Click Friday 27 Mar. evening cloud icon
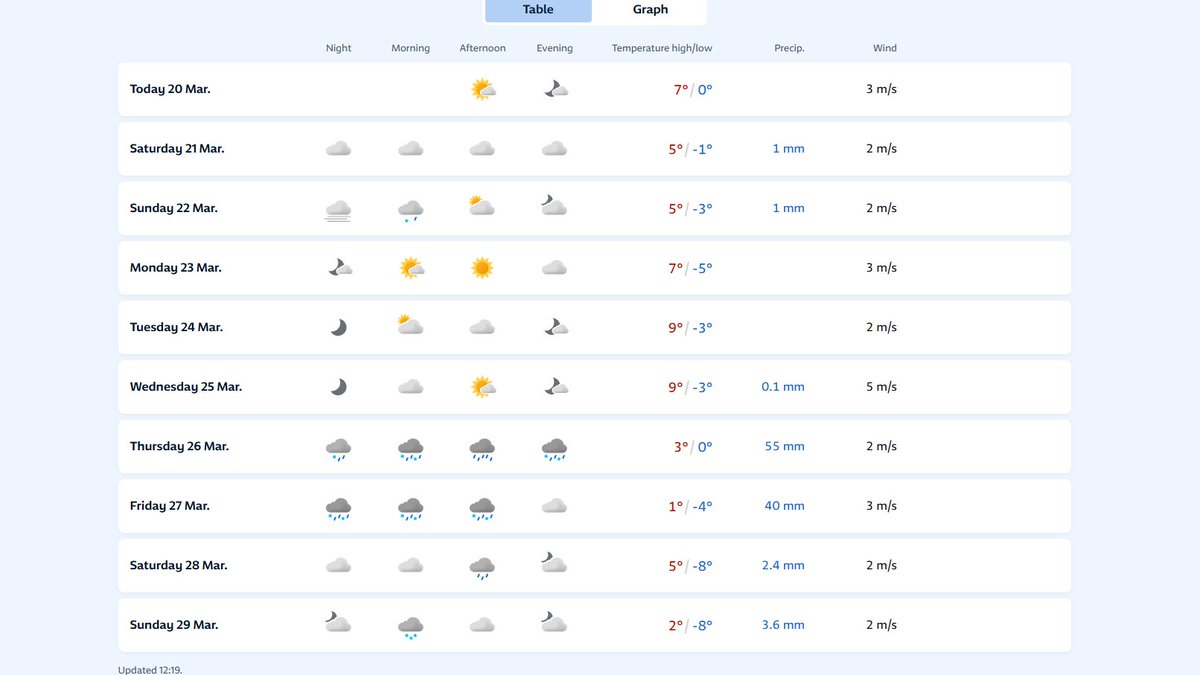Image resolution: width=1200 pixels, height=675 pixels. click(555, 506)
